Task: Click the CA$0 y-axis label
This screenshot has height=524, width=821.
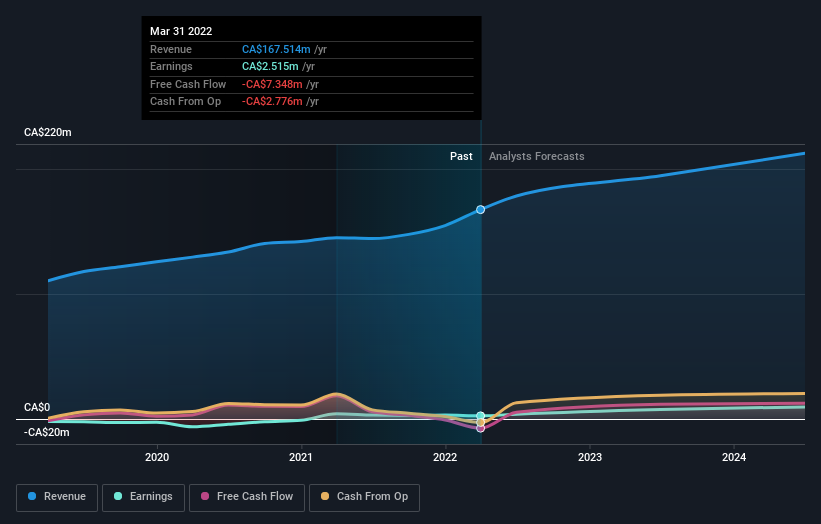Action: tap(37, 407)
